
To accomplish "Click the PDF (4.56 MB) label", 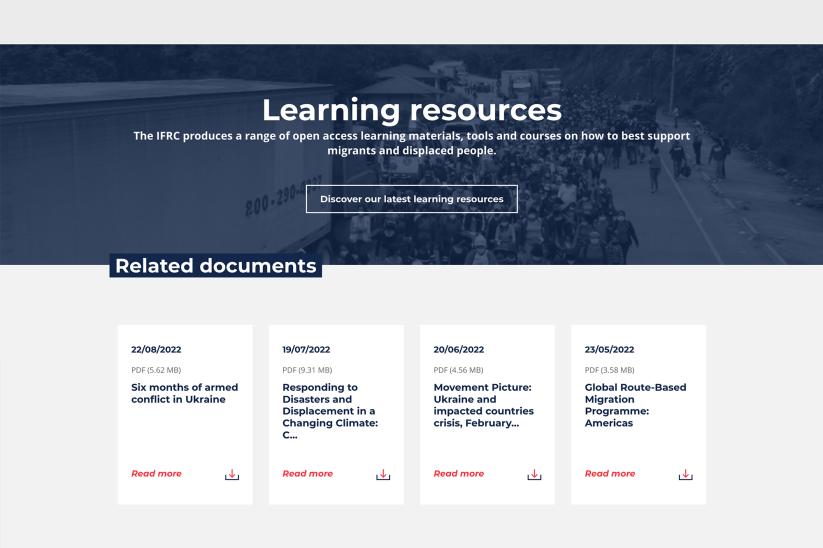I will (458, 370).
